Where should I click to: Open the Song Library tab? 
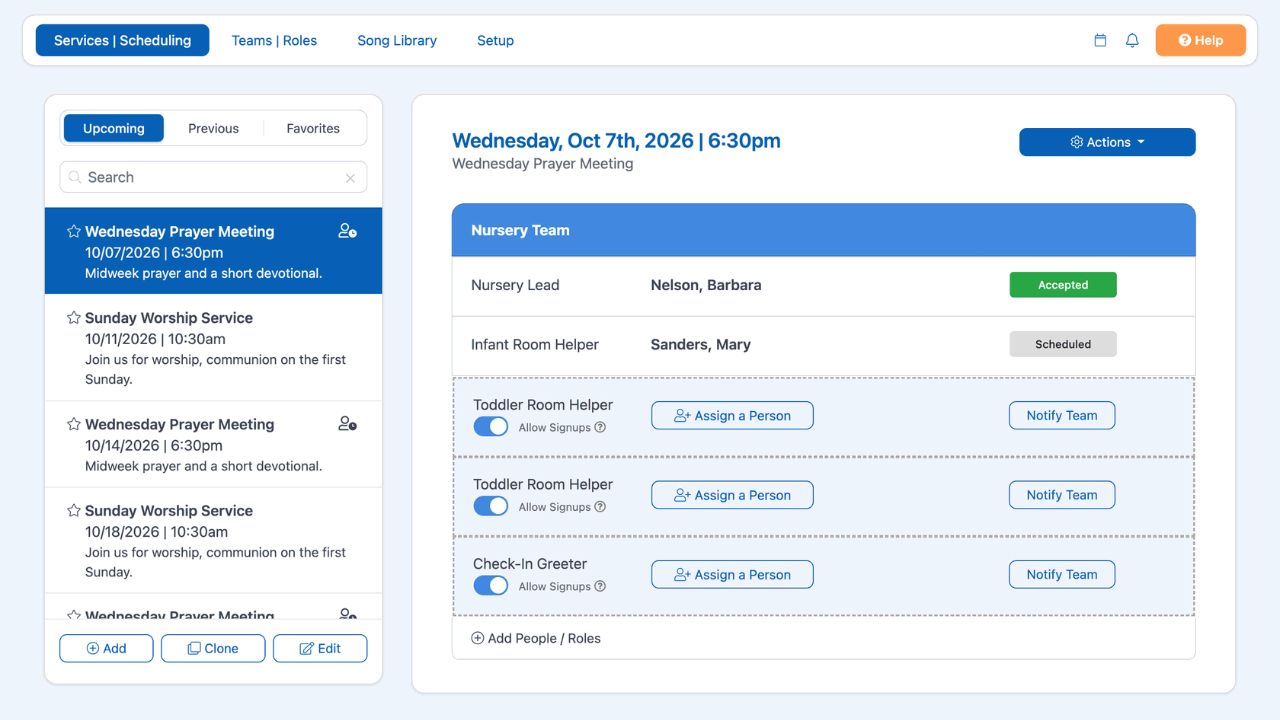click(397, 41)
